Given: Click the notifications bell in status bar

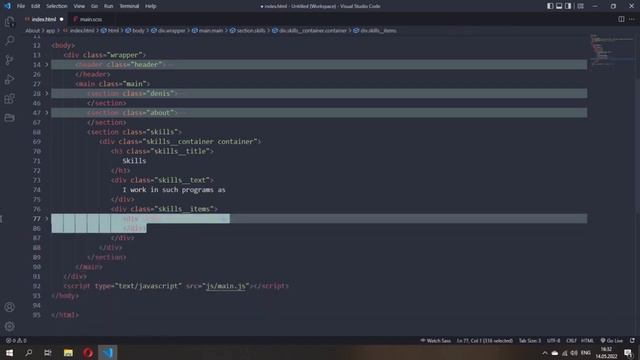Looking at the screenshot, I should click(632, 340).
